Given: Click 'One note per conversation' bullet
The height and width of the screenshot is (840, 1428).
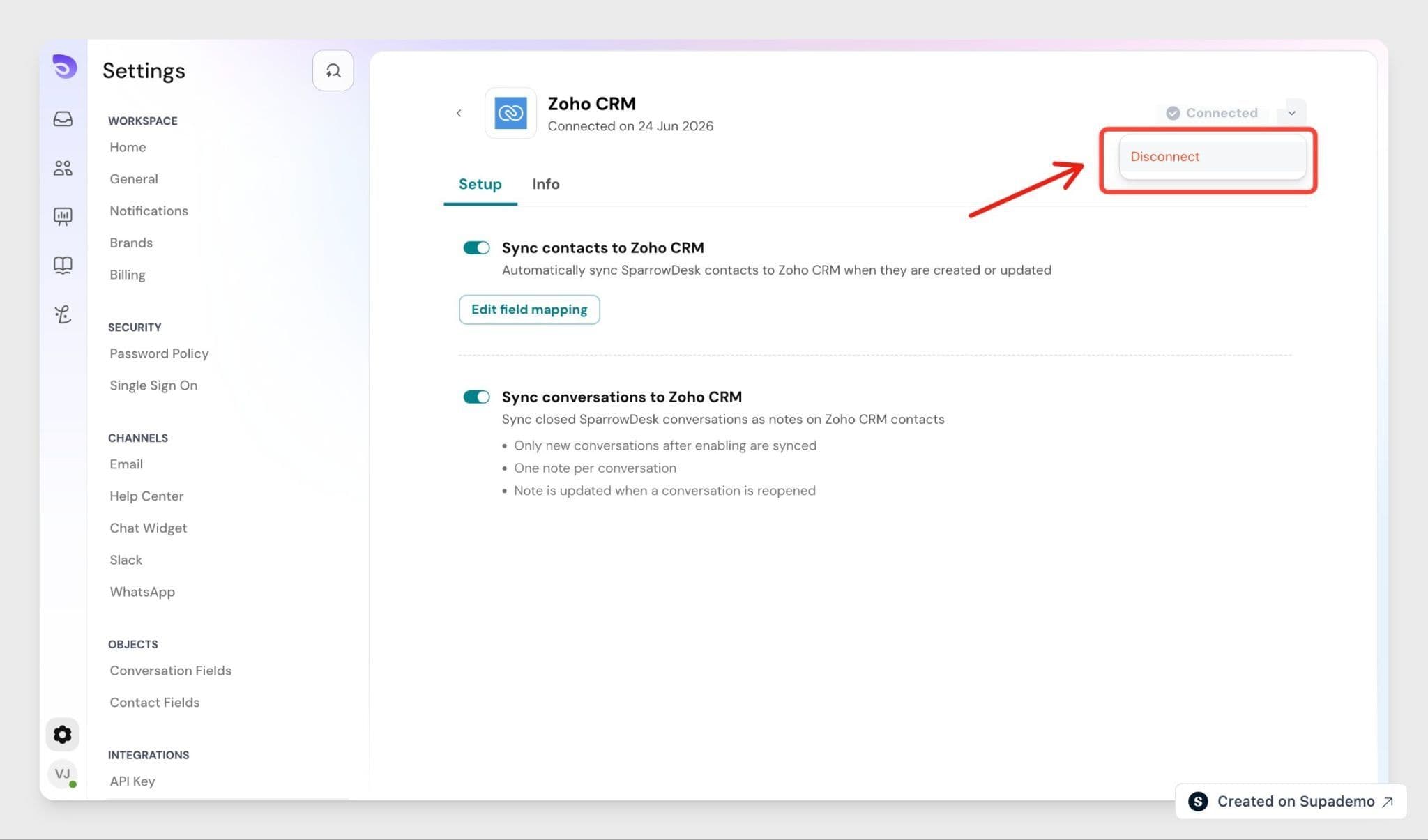Looking at the screenshot, I should [595, 468].
